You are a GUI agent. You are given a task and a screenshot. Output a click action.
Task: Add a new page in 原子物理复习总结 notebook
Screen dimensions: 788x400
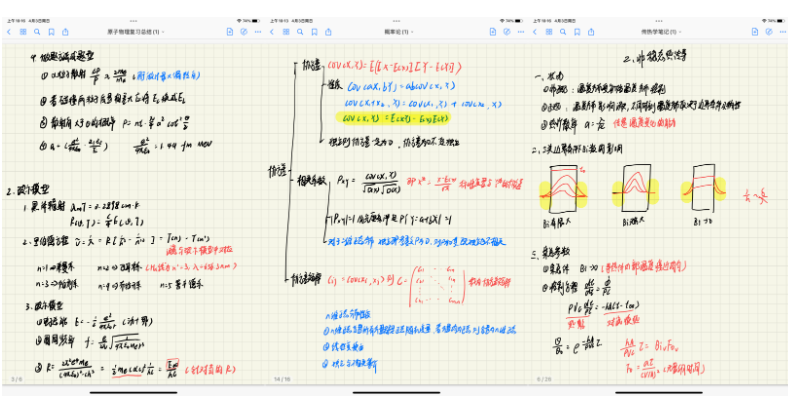click(228, 32)
